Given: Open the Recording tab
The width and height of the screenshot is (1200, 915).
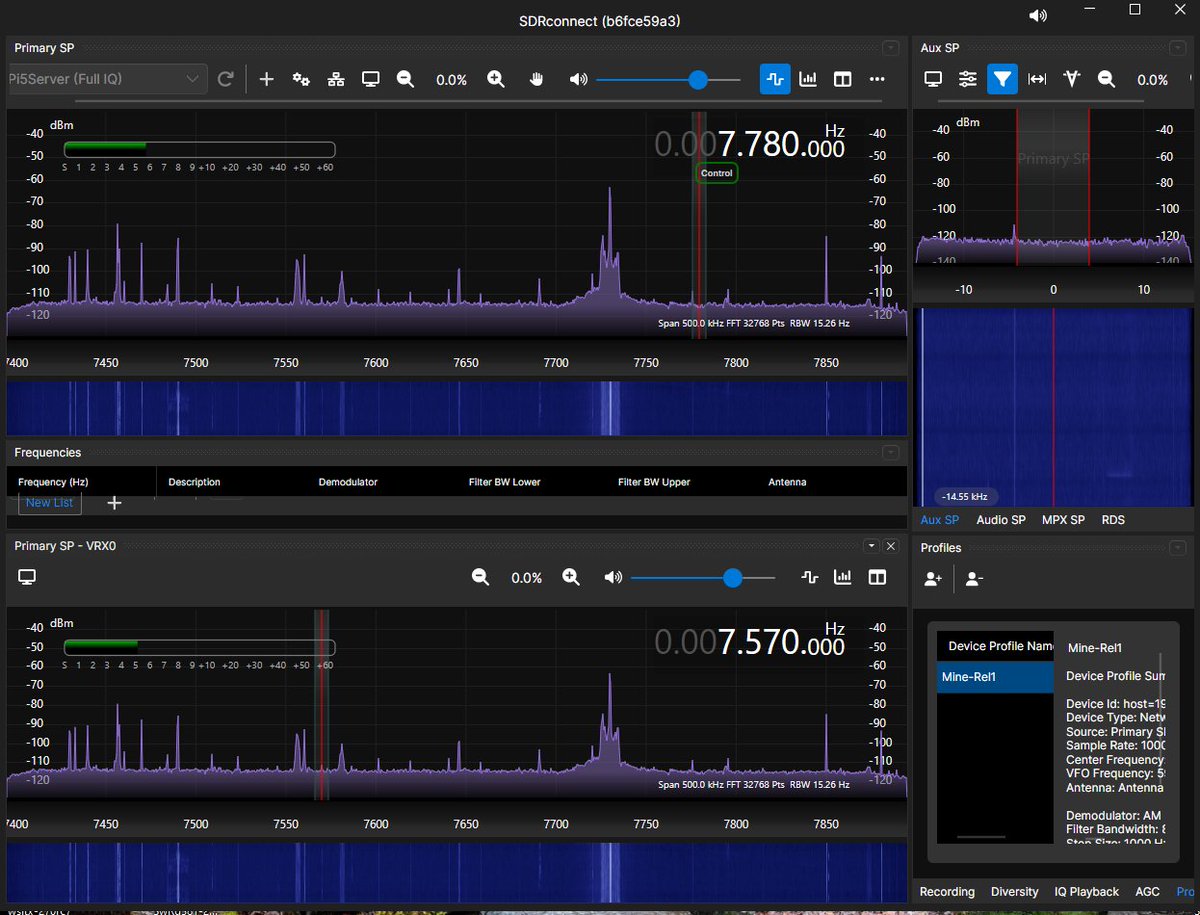Looking at the screenshot, I should pyautogui.click(x=947, y=891).
